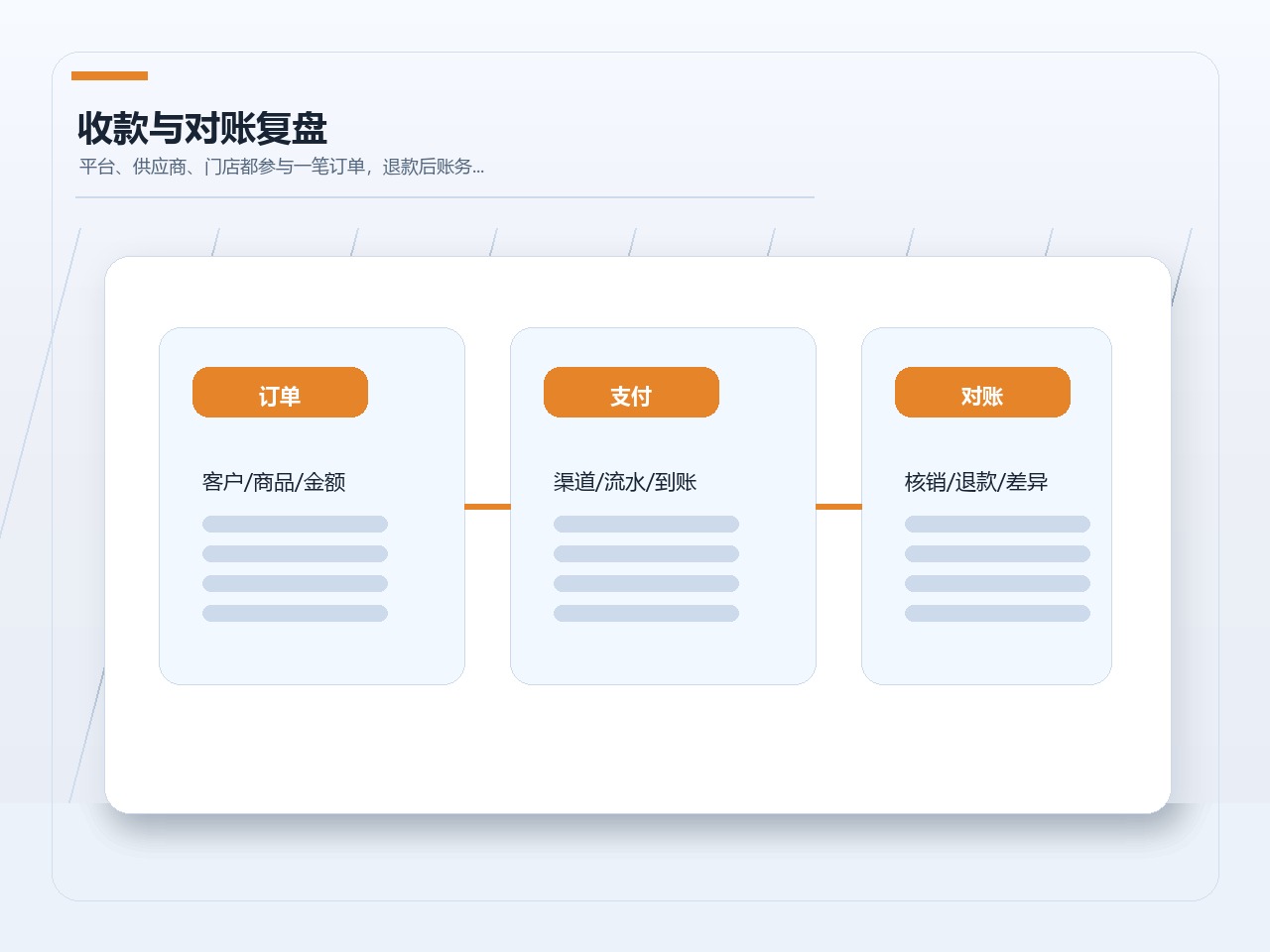
Task: Click the orange accent bar above title
Action: point(109,75)
